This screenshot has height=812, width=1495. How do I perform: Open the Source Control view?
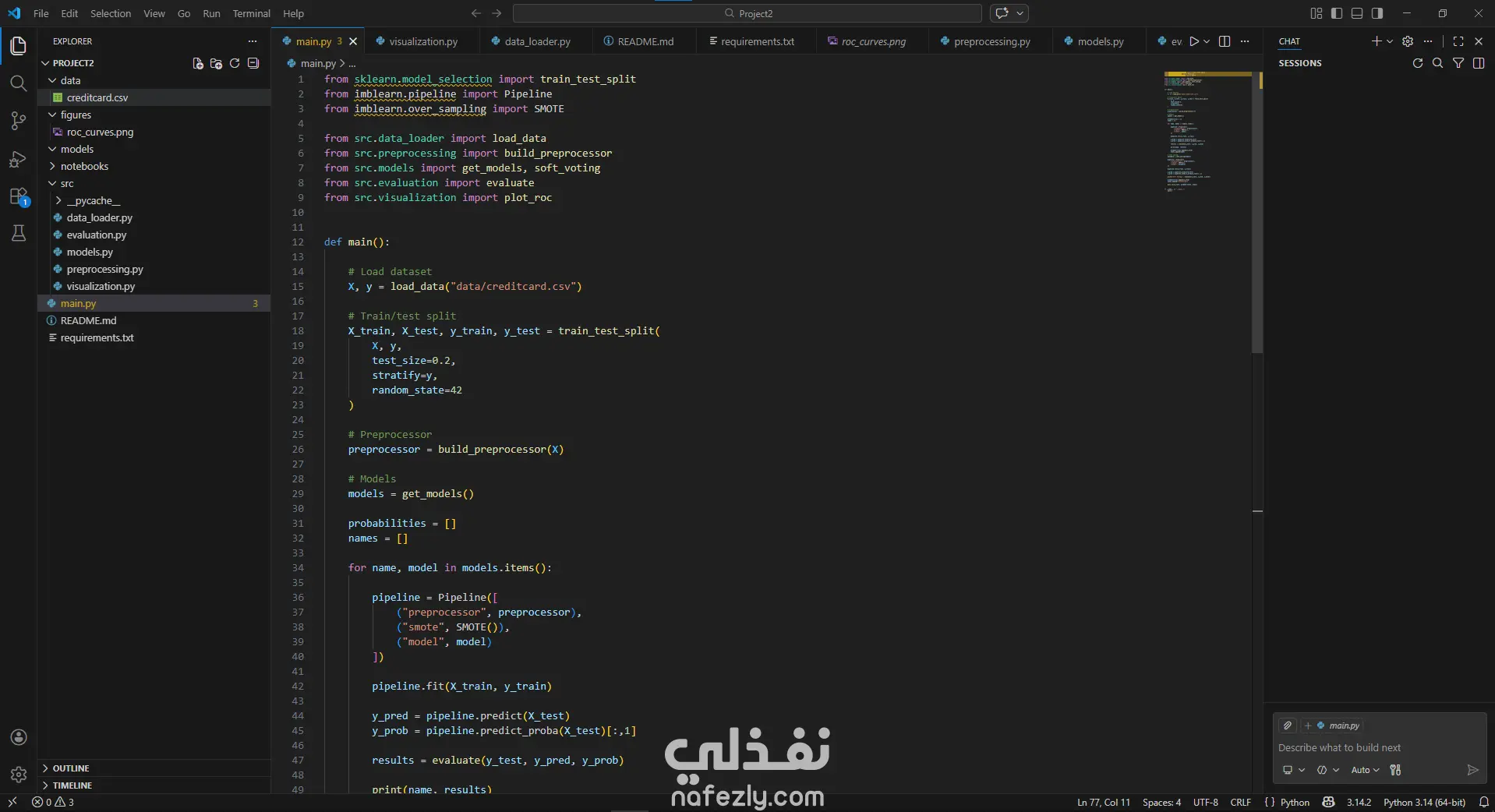pos(19,121)
